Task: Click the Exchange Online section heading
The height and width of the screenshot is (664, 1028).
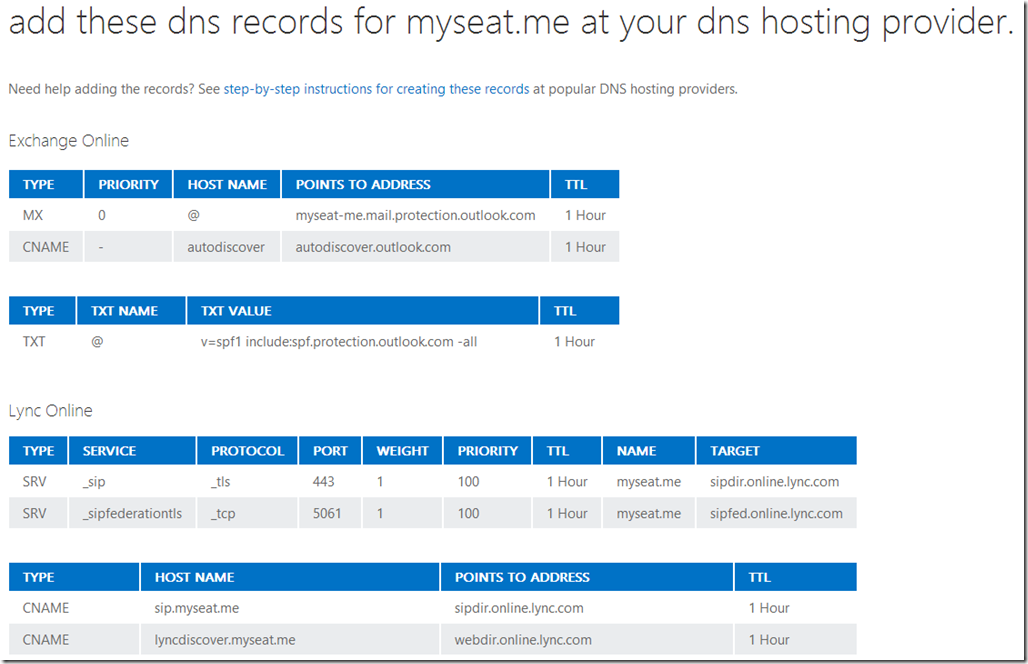Action: coord(69,141)
